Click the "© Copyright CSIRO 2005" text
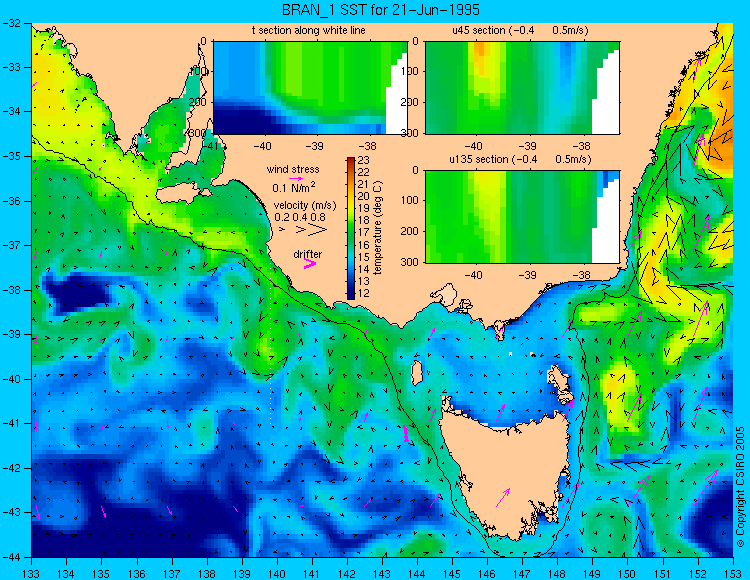 point(740,487)
